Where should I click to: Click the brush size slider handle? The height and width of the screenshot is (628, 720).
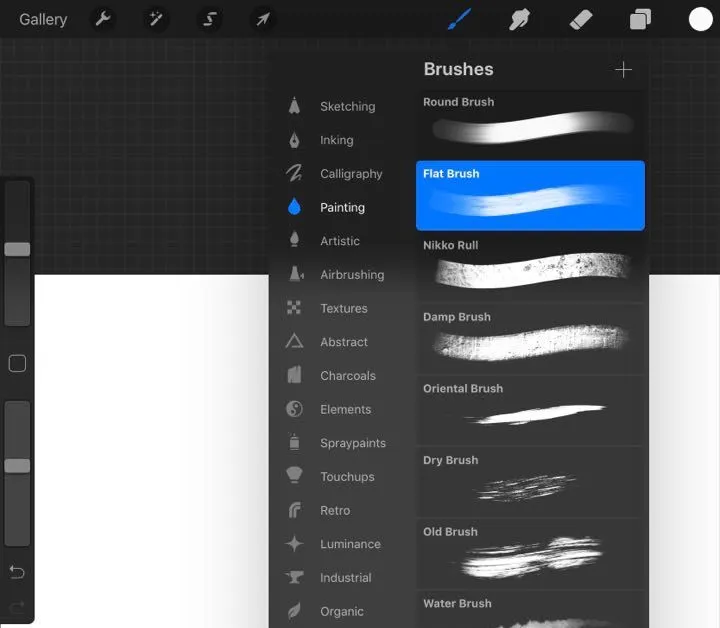click(x=17, y=249)
